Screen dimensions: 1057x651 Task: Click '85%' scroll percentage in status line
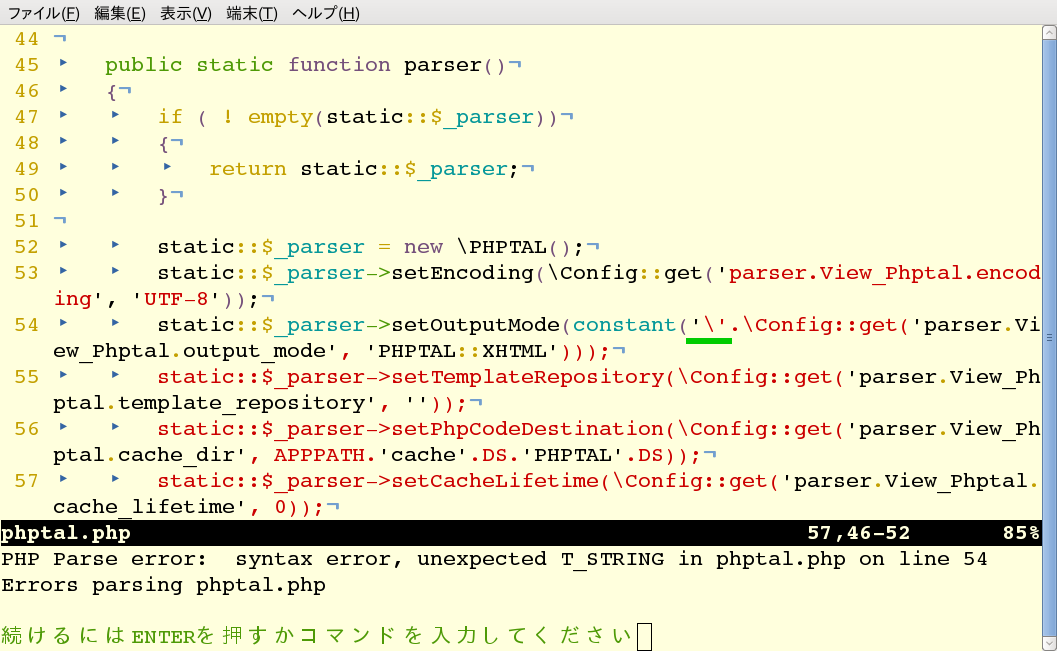[x=1021, y=533]
